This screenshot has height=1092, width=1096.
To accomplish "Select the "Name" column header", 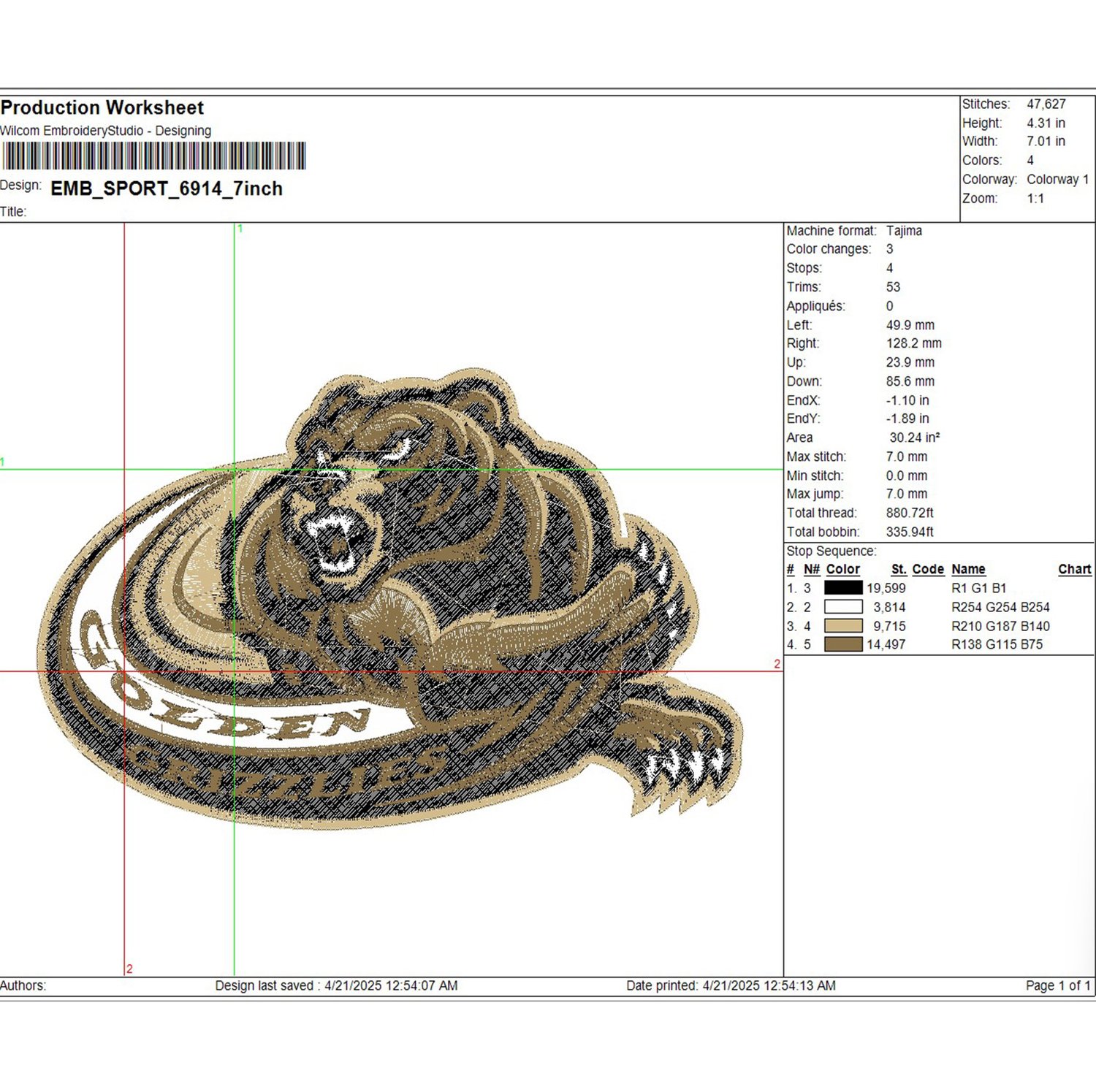I will pos(968,569).
